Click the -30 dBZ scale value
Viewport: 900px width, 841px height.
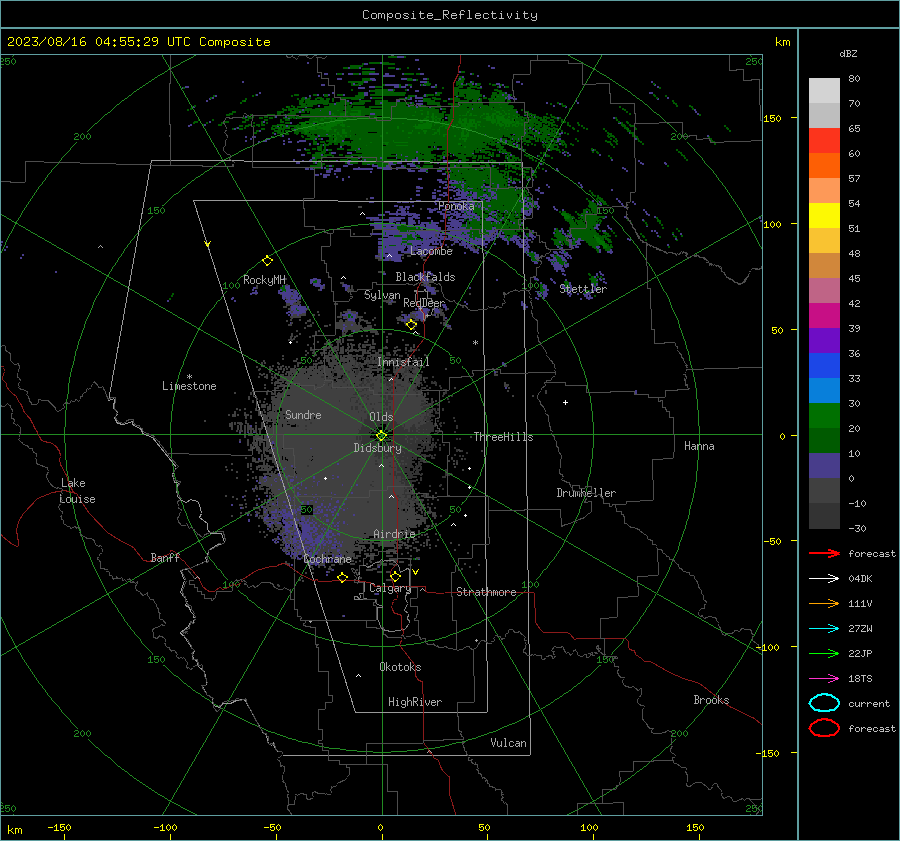point(857,528)
